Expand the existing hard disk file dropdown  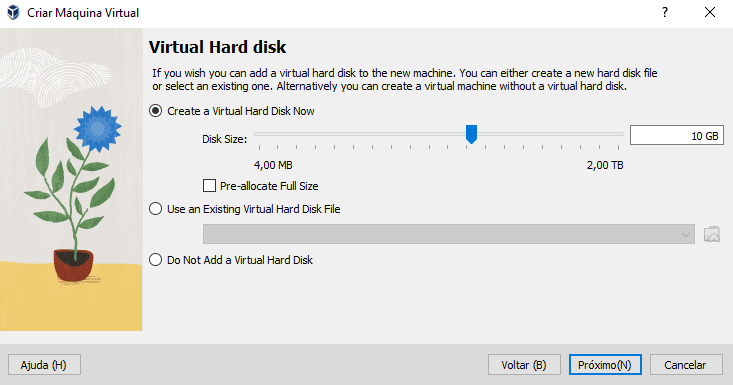448,234
